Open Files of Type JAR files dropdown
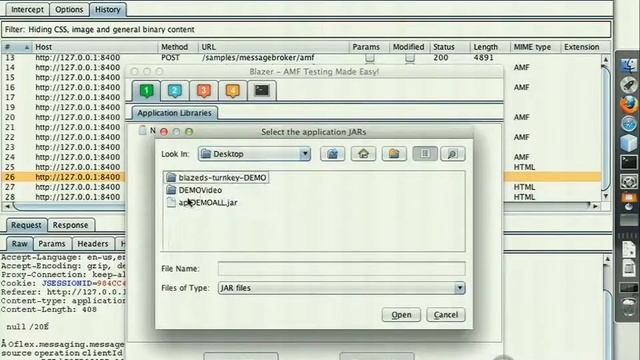 (341, 288)
